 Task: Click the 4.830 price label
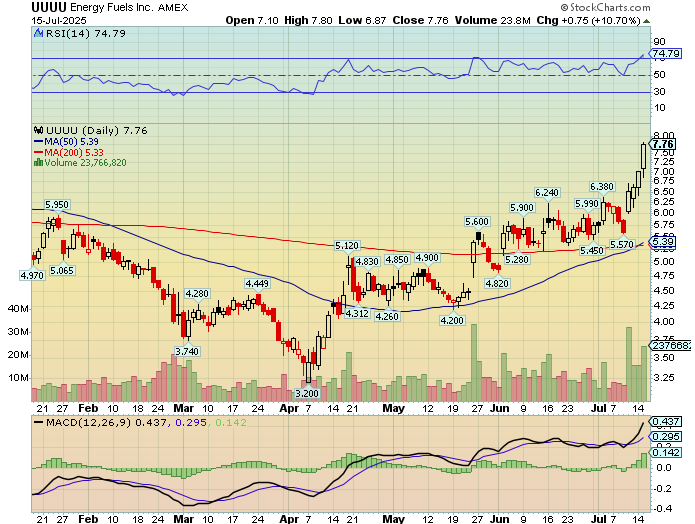pyautogui.click(x=367, y=262)
